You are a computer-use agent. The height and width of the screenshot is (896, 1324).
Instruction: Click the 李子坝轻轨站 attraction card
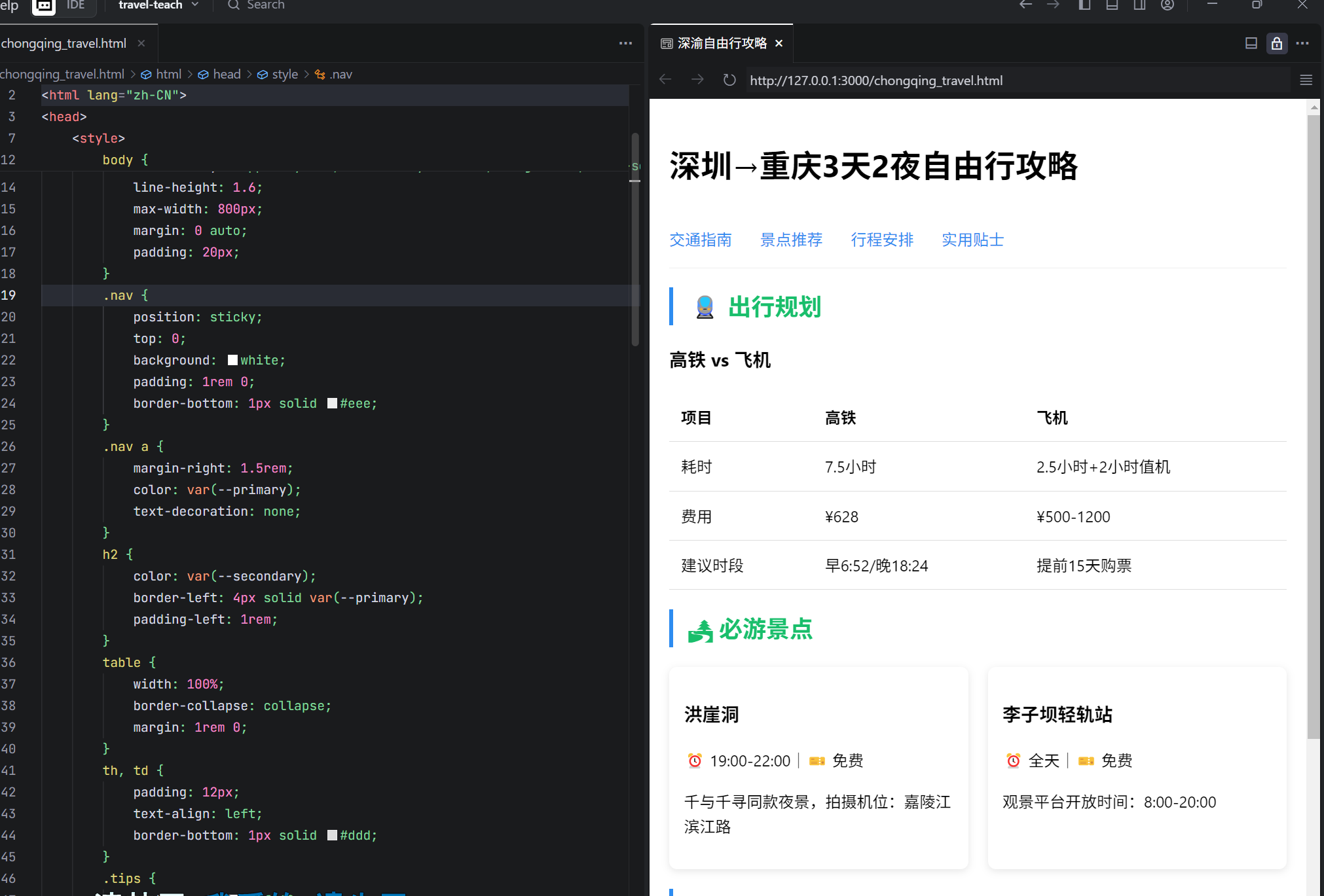tap(1137, 768)
